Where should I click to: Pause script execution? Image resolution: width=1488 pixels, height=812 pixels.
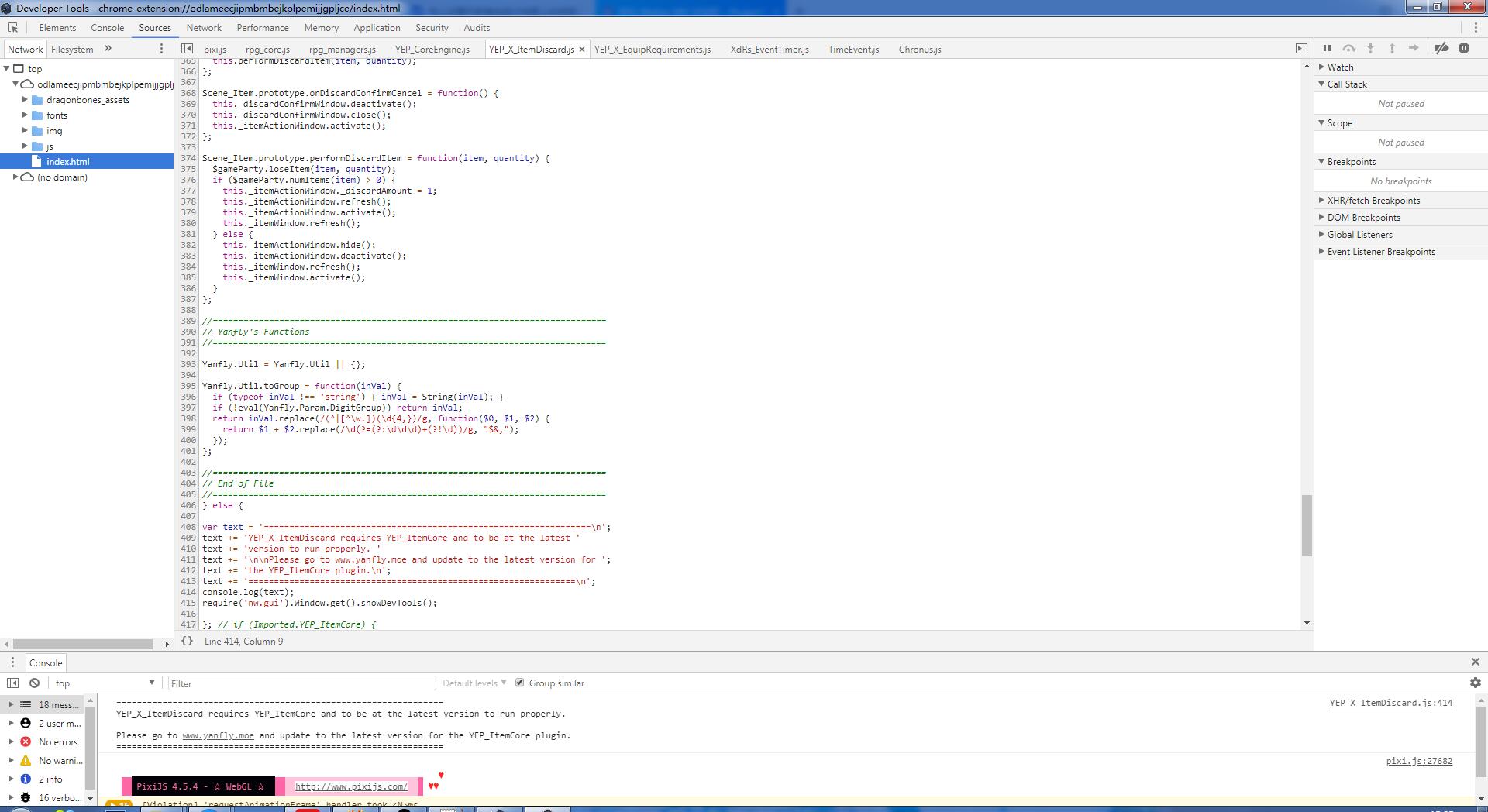coord(1327,48)
